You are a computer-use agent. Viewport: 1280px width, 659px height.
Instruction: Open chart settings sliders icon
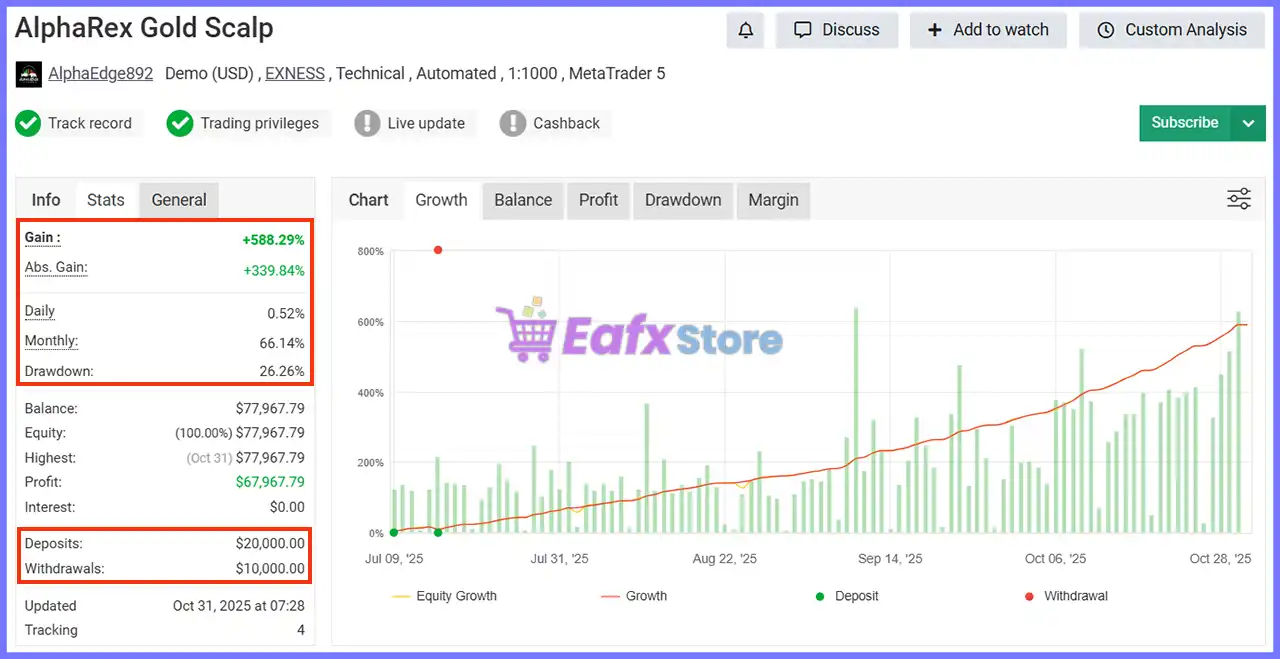coord(1239,199)
